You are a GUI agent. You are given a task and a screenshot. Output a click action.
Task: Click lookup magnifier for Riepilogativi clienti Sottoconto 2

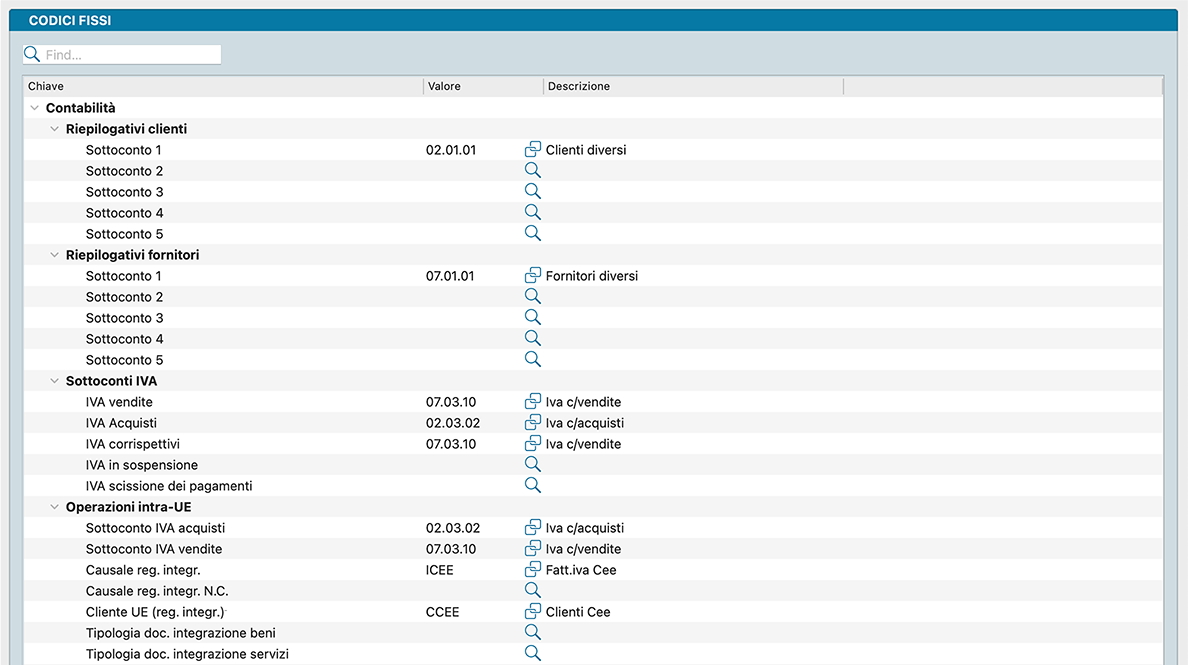(533, 171)
